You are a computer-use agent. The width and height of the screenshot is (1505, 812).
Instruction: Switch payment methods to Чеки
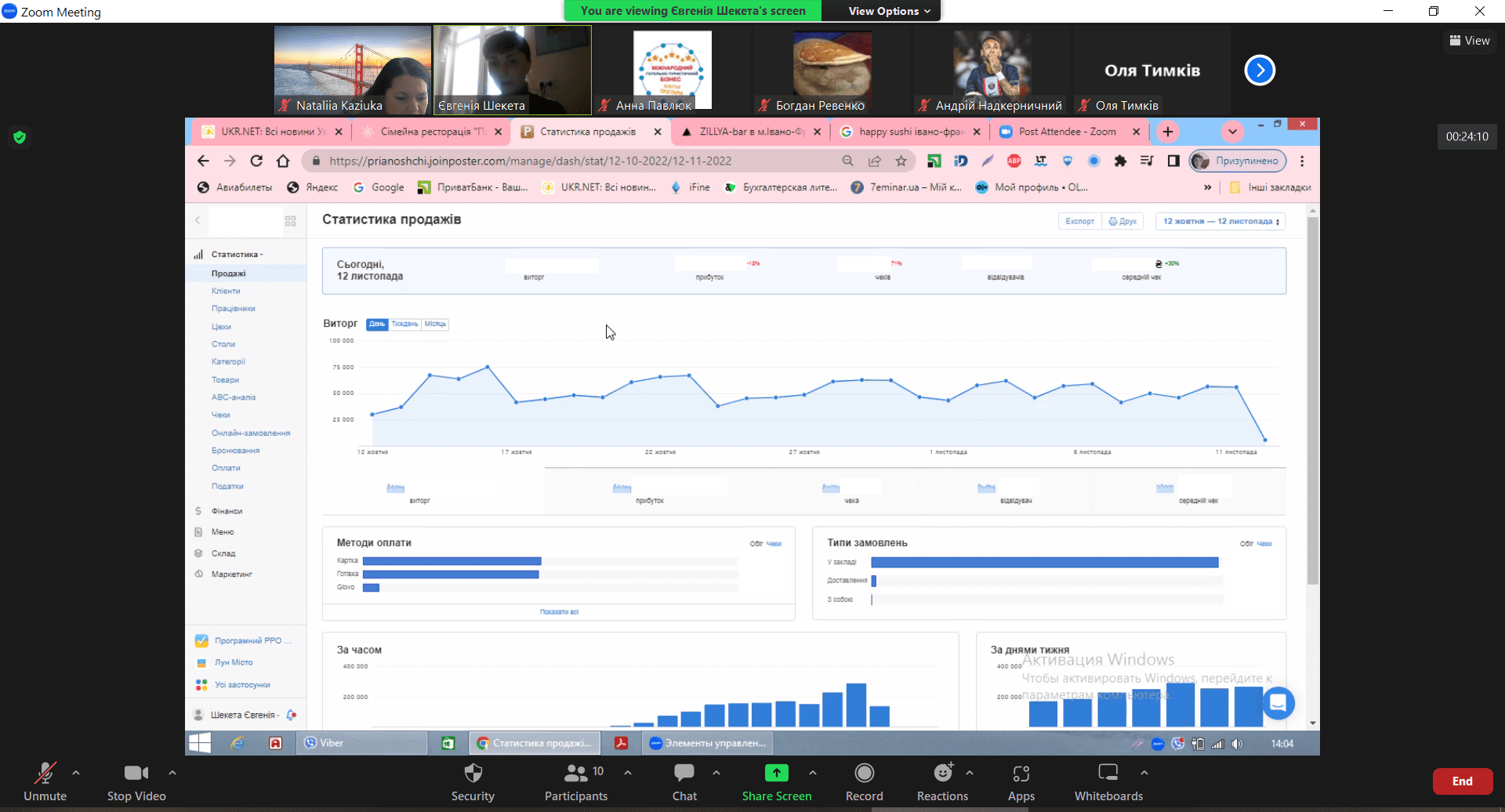(x=774, y=543)
